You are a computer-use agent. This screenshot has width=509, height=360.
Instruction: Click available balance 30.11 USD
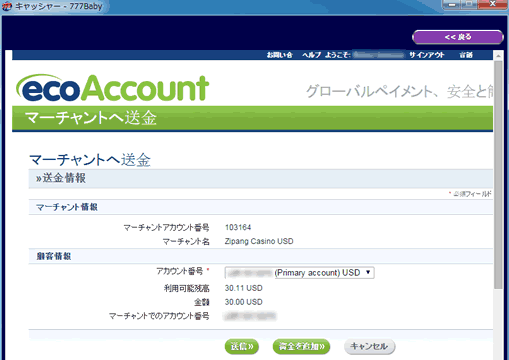point(244,288)
